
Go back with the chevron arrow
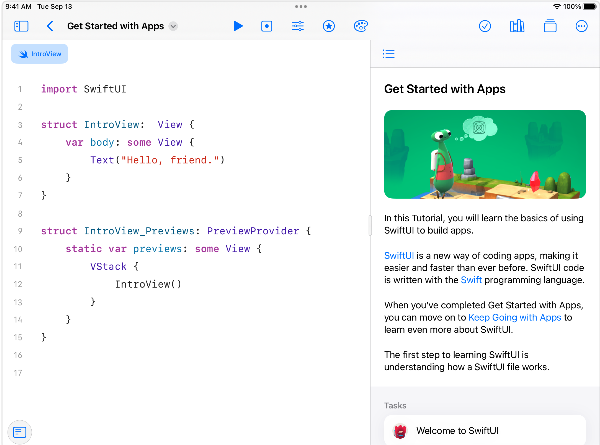50,26
